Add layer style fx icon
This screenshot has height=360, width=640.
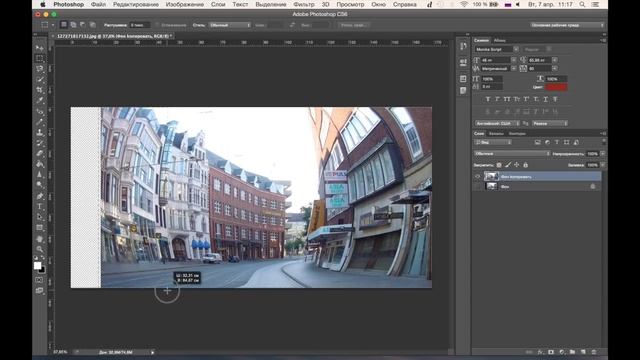[540, 352]
